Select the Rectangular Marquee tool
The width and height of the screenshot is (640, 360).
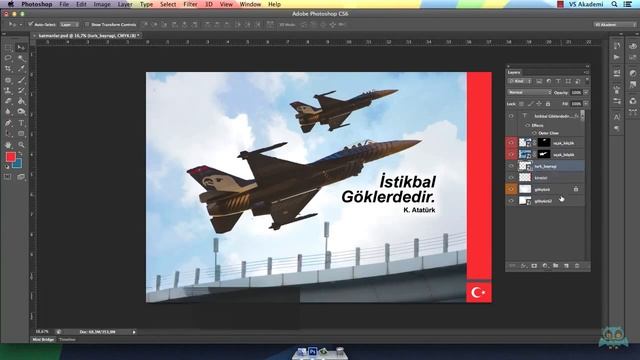pos(8,47)
